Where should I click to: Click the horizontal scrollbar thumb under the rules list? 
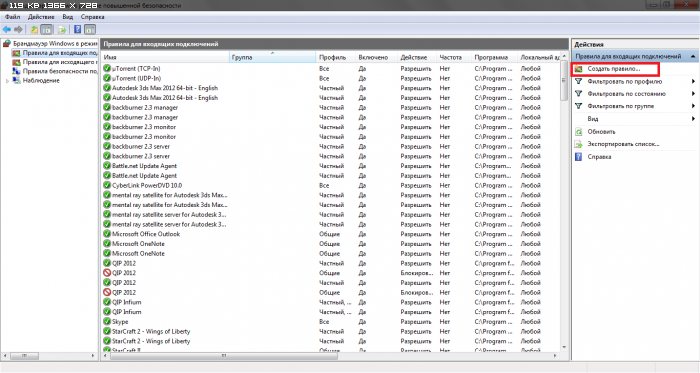point(224,356)
